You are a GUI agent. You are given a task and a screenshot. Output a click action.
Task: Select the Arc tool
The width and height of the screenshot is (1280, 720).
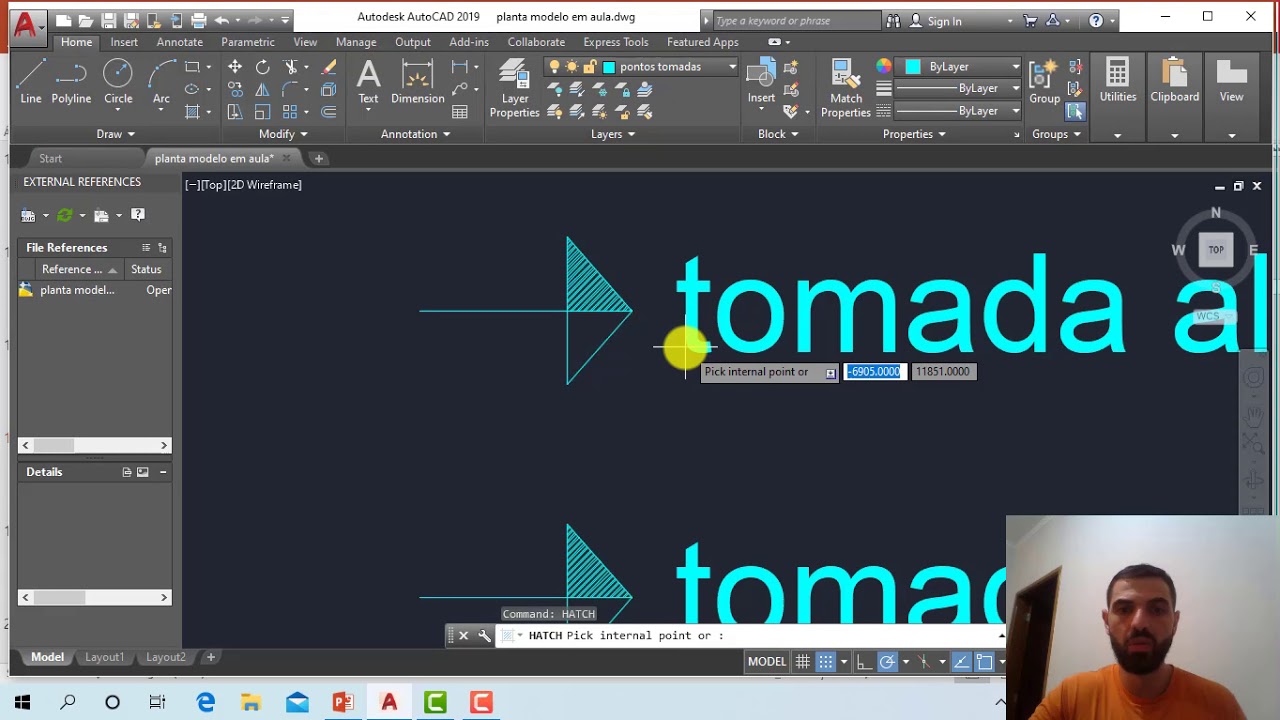point(161,82)
